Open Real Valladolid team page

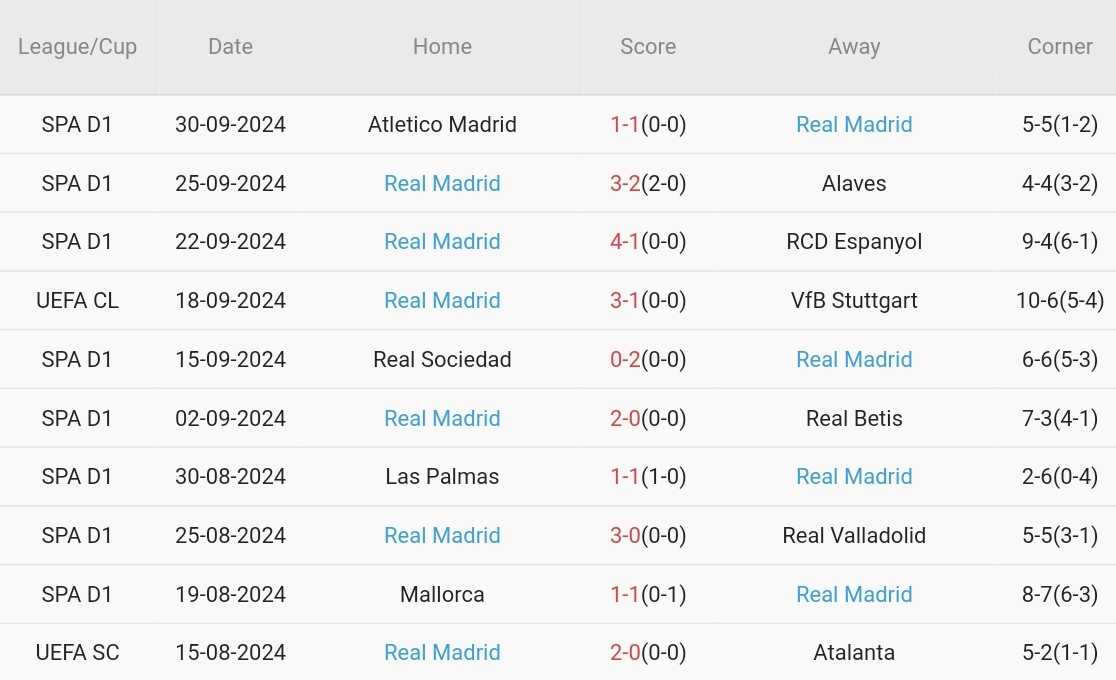coord(854,536)
